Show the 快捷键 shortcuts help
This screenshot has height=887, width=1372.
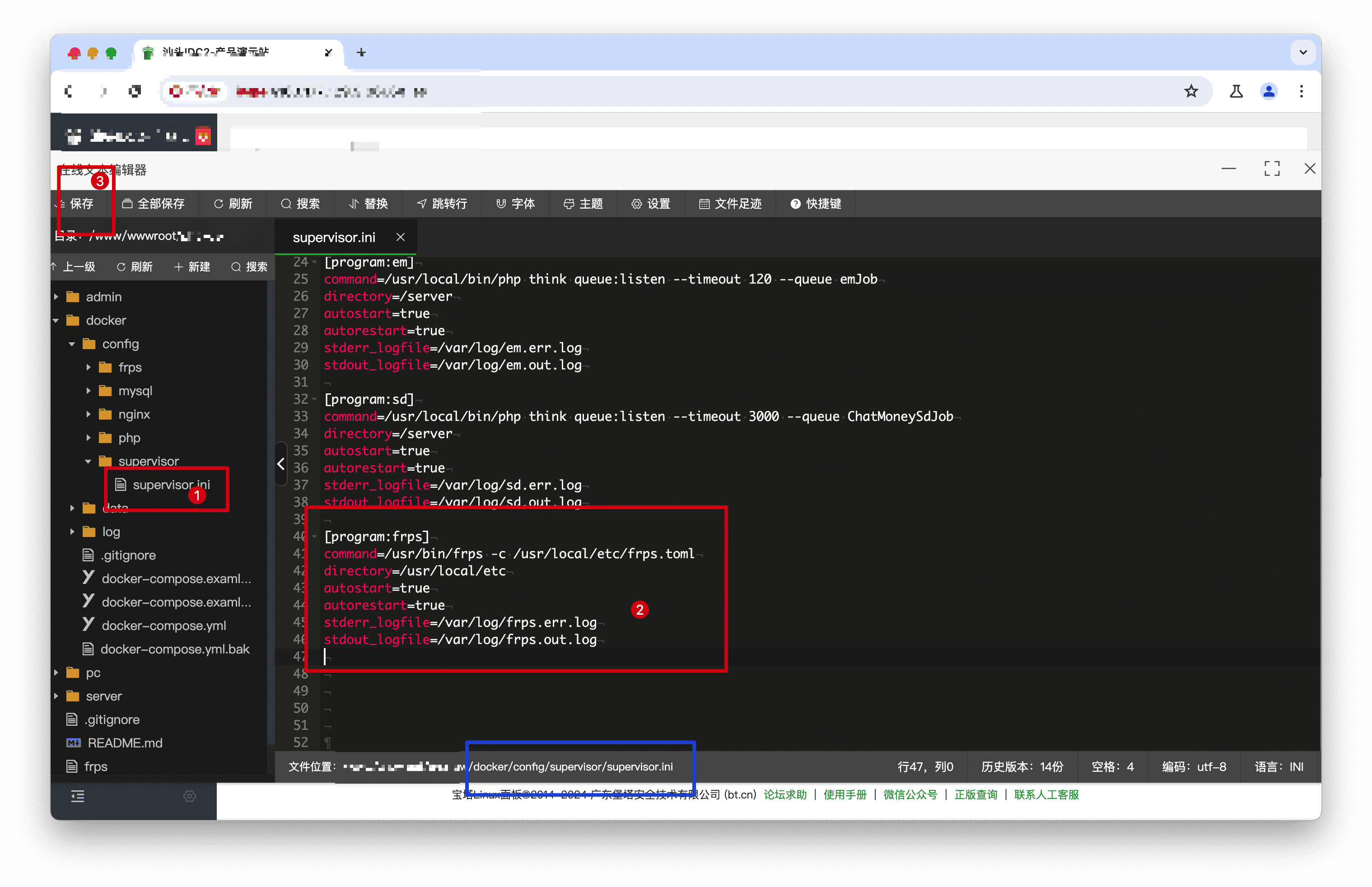(x=816, y=204)
